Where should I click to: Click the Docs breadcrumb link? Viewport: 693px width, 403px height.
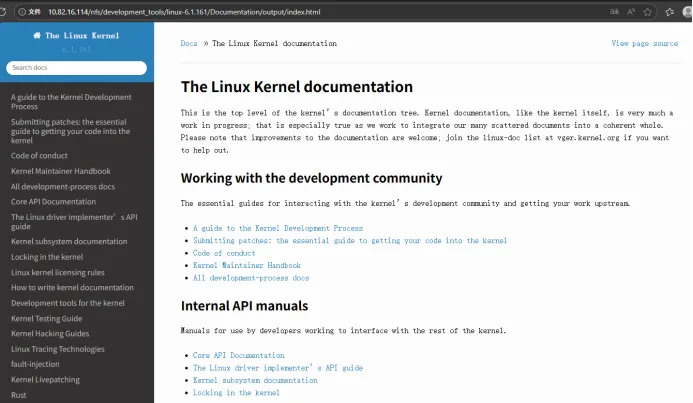[189, 43]
